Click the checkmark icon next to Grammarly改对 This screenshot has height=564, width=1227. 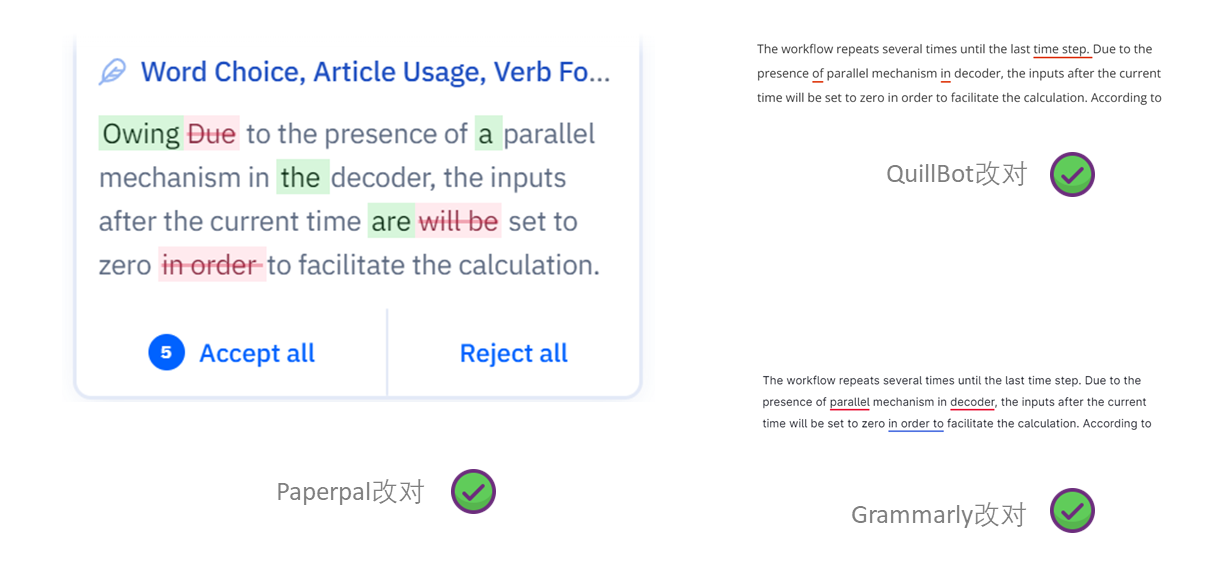(1072, 511)
